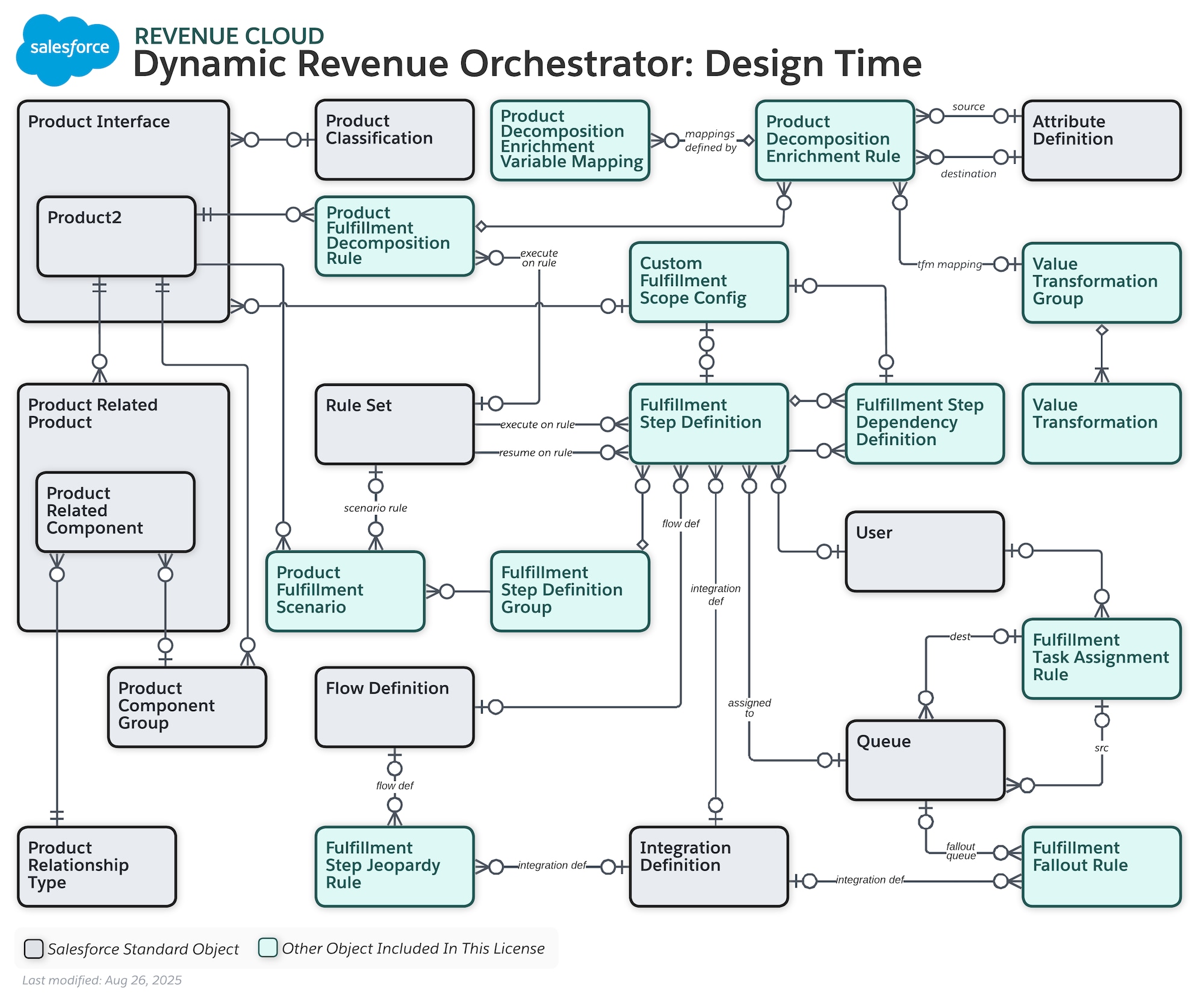Click the 'Salesforce Standard Object' legend label
This screenshot has width=1204, height=999.
pos(143,949)
